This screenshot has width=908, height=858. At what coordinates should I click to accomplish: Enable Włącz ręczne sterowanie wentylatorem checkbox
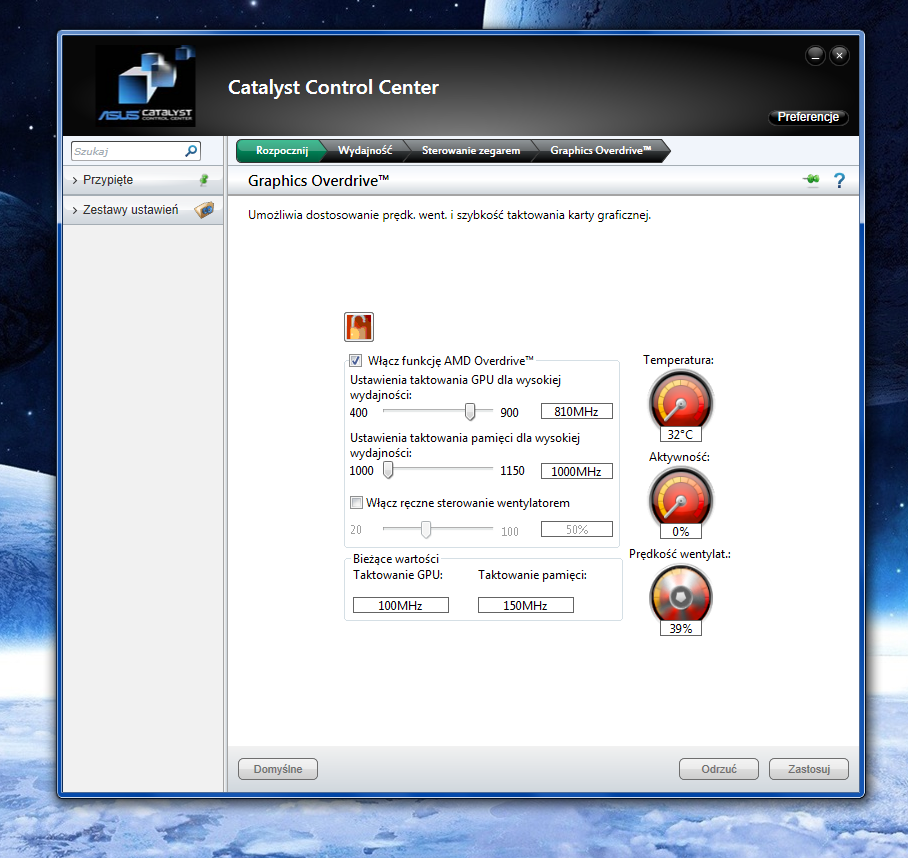tap(356, 503)
